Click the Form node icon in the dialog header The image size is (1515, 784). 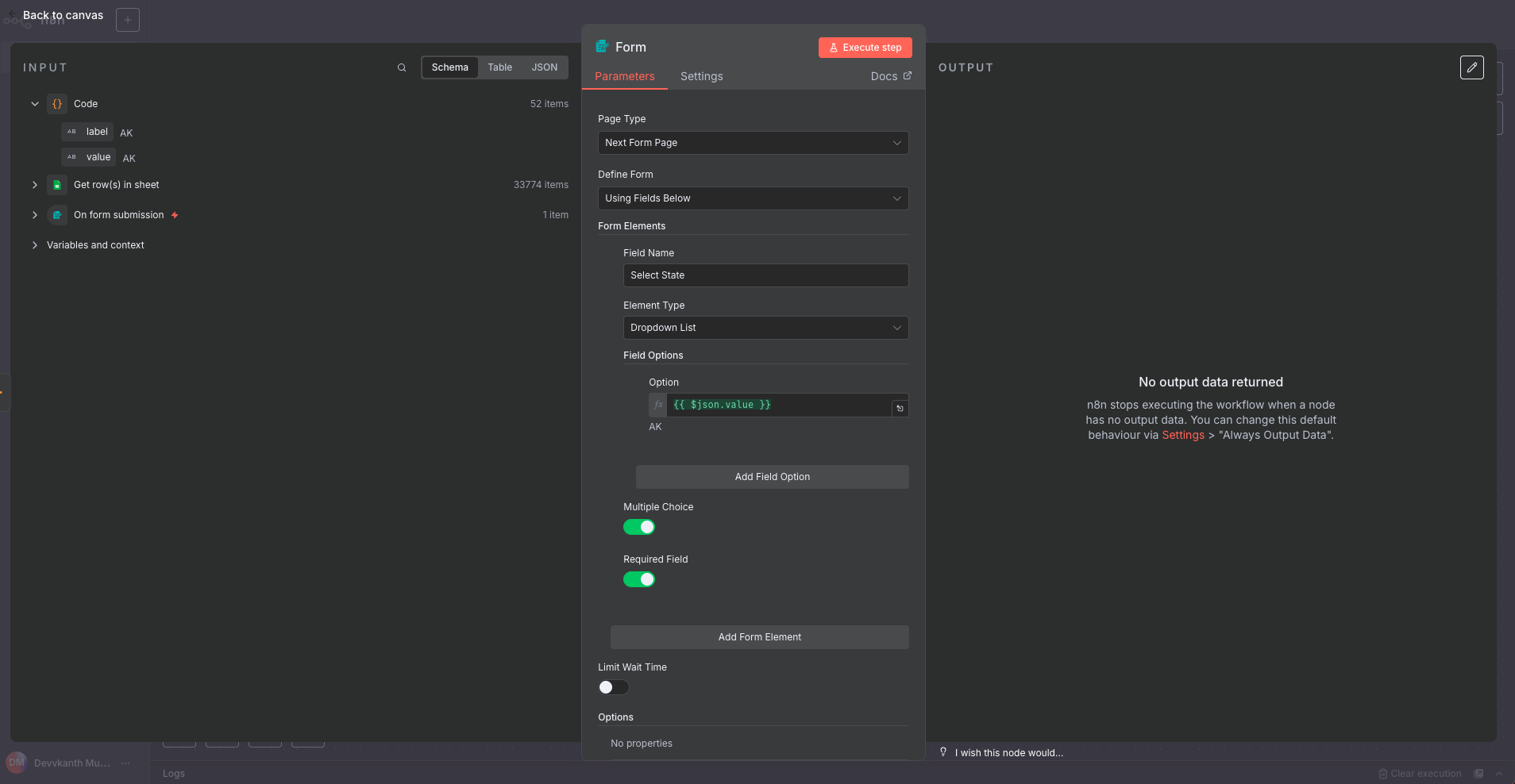point(603,47)
